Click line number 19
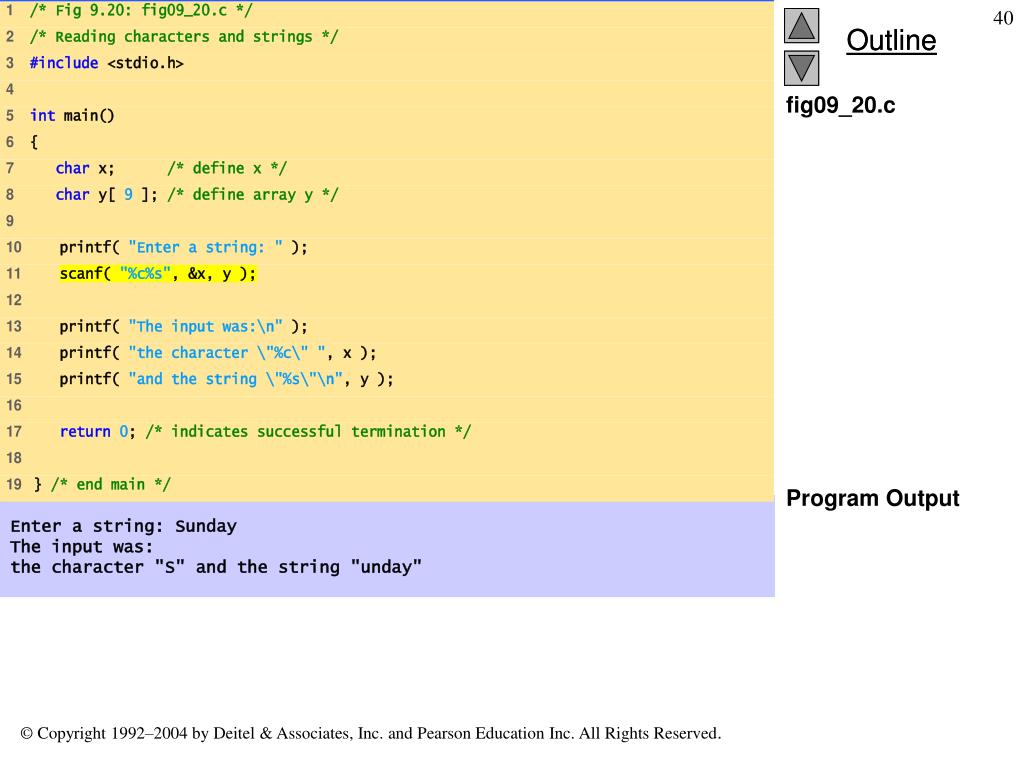 [x=14, y=485]
